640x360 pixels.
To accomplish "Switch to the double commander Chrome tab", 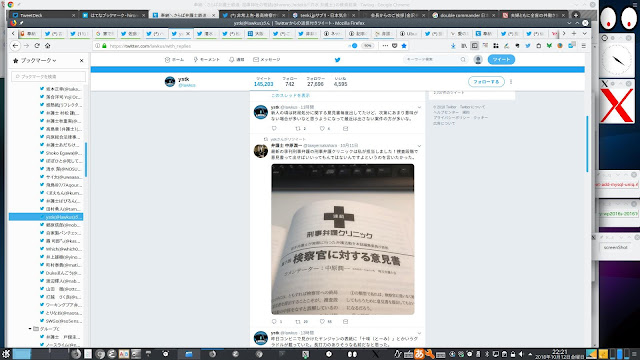I will pyautogui.click(x=463, y=15).
